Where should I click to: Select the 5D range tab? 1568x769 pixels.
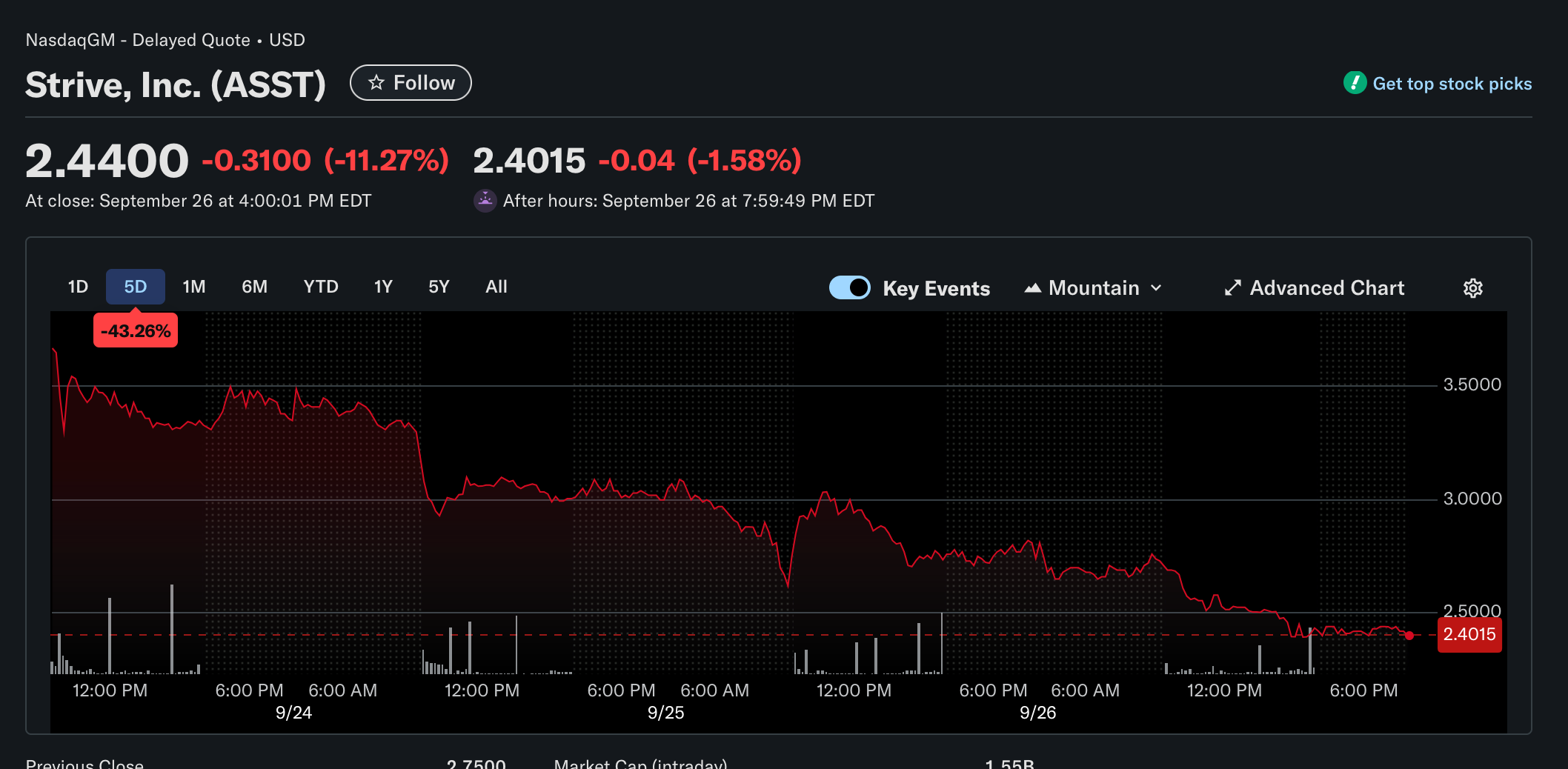pos(135,287)
